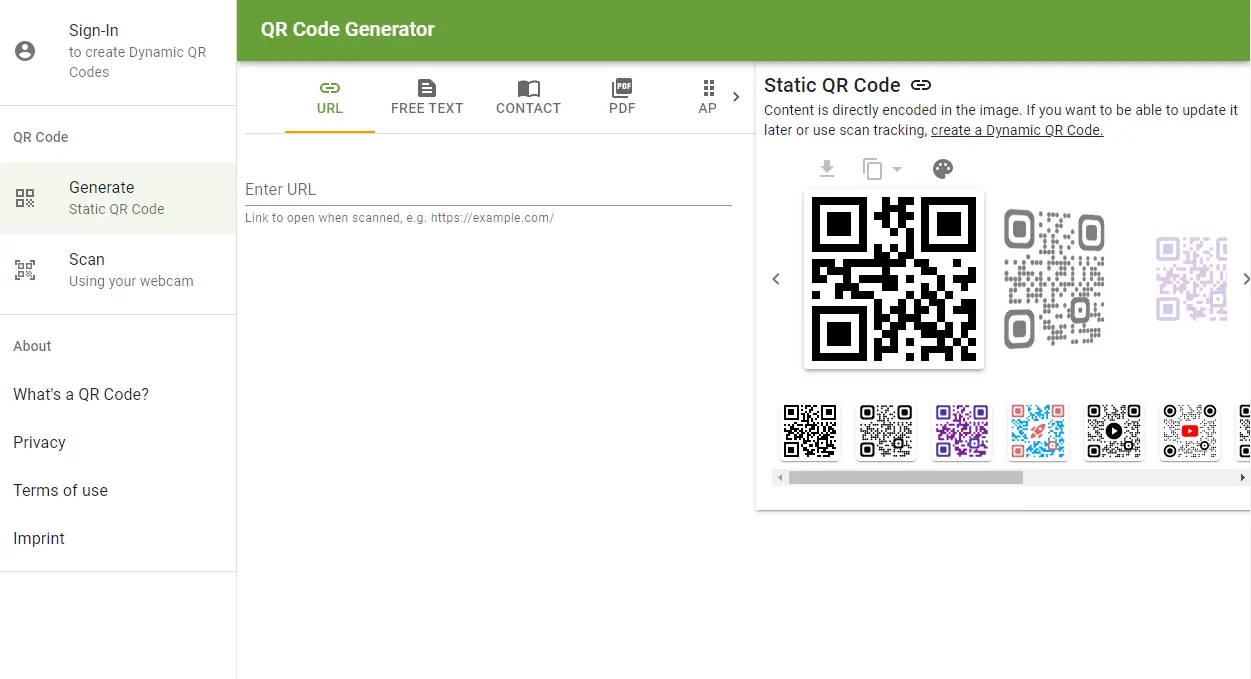Viewport: 1251px width, 679px height.
Task: Click the Scan webcam QR icon
Action: click(x=25, y=270)
